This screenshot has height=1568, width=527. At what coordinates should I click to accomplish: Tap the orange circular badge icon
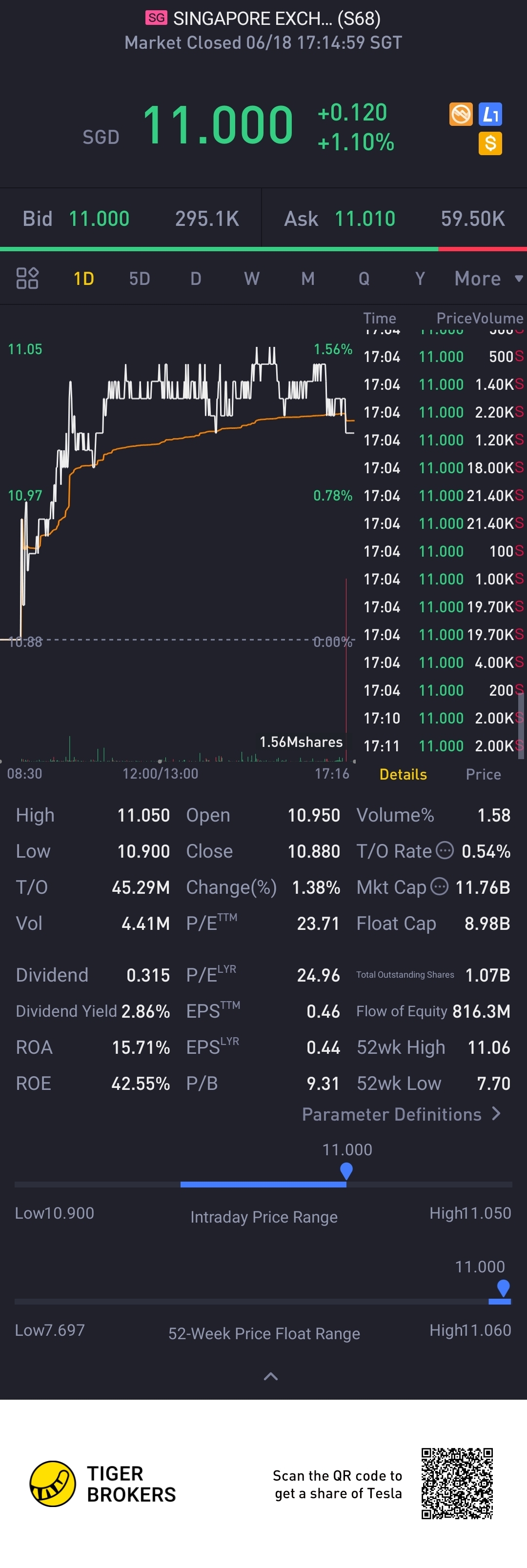tap(461, 114)
